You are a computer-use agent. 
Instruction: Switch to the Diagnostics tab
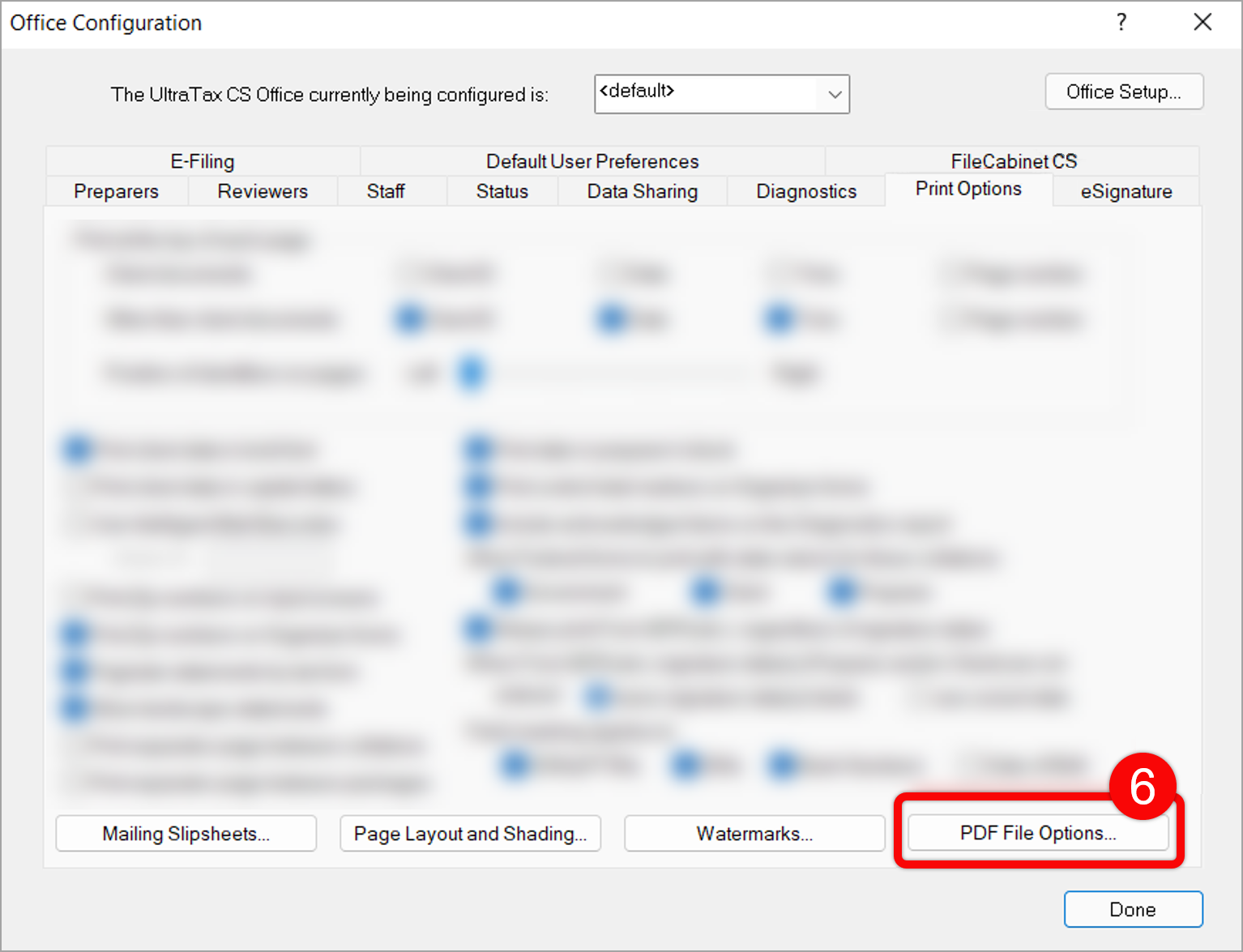[x=806, y=191]
